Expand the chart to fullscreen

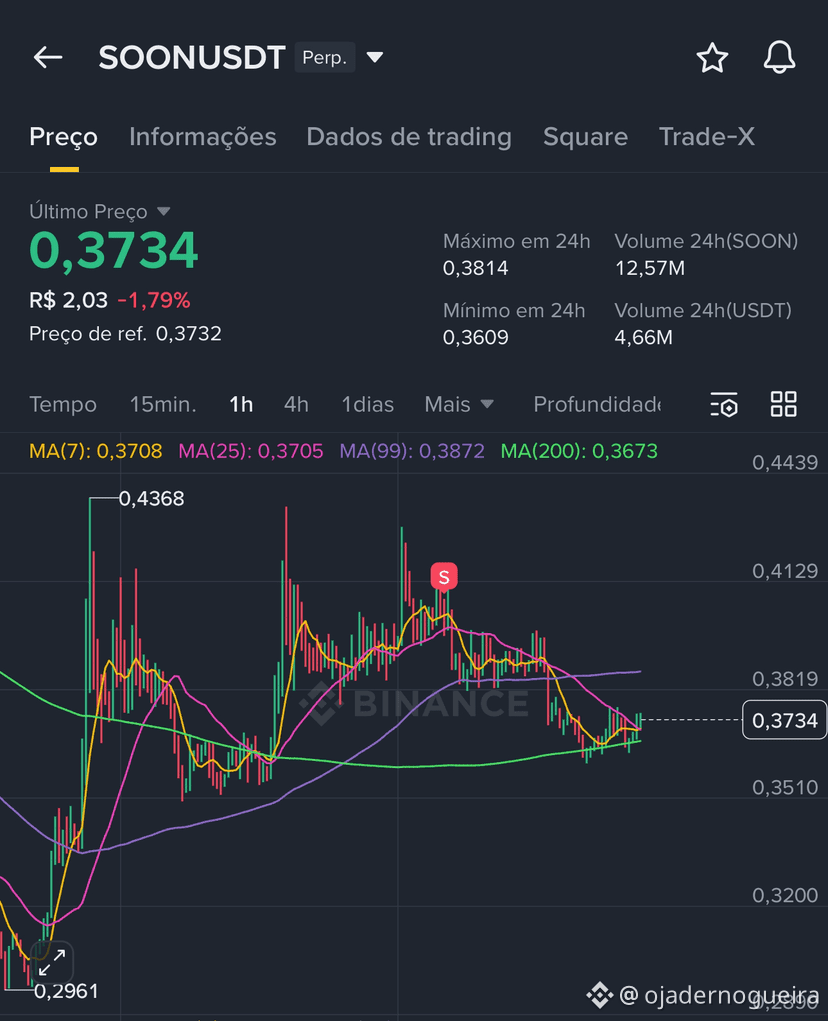pos(51,962)
